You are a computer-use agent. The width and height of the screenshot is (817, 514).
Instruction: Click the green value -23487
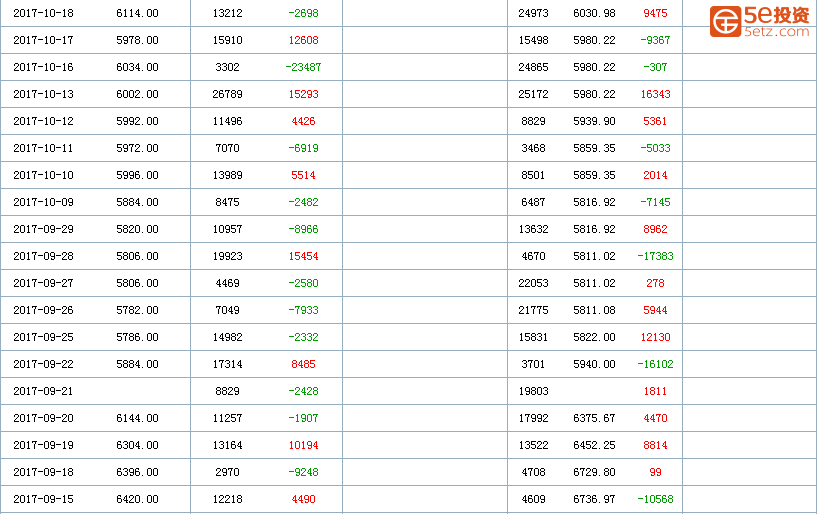[x=303, y=67]
